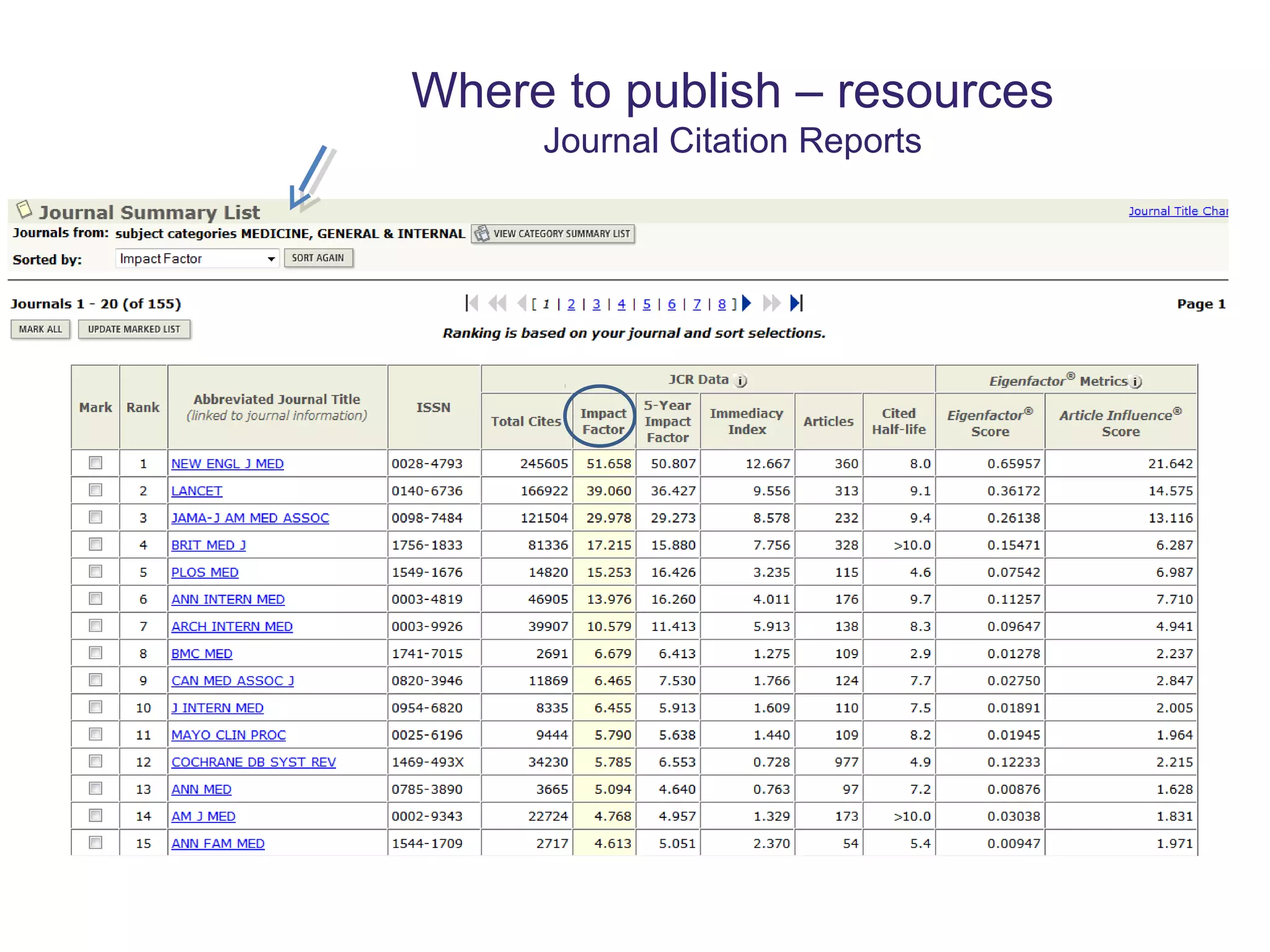Image resolution: width=1270 pixels, height=952 pixels.
Task: Check the mark box for JAMA-J AM MED ASSOC
Action: click(95, 517)
